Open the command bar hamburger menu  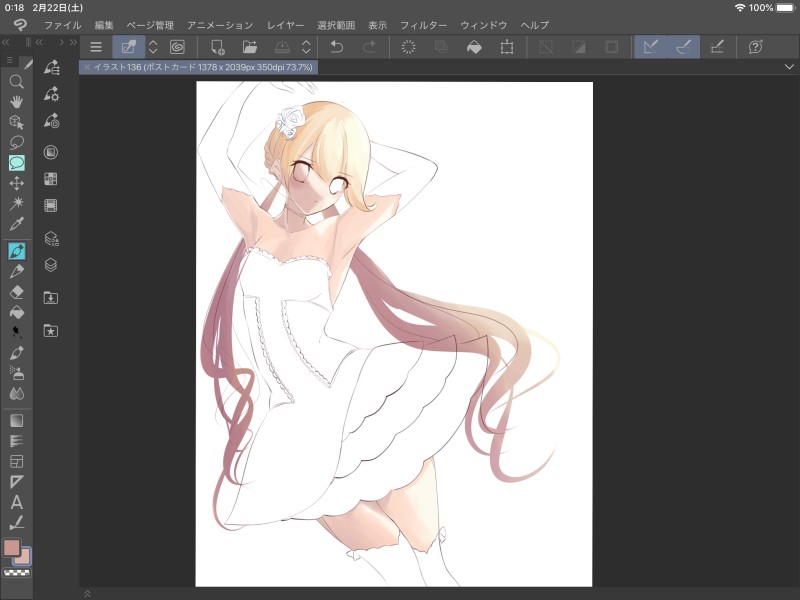[x=96, y=47]
